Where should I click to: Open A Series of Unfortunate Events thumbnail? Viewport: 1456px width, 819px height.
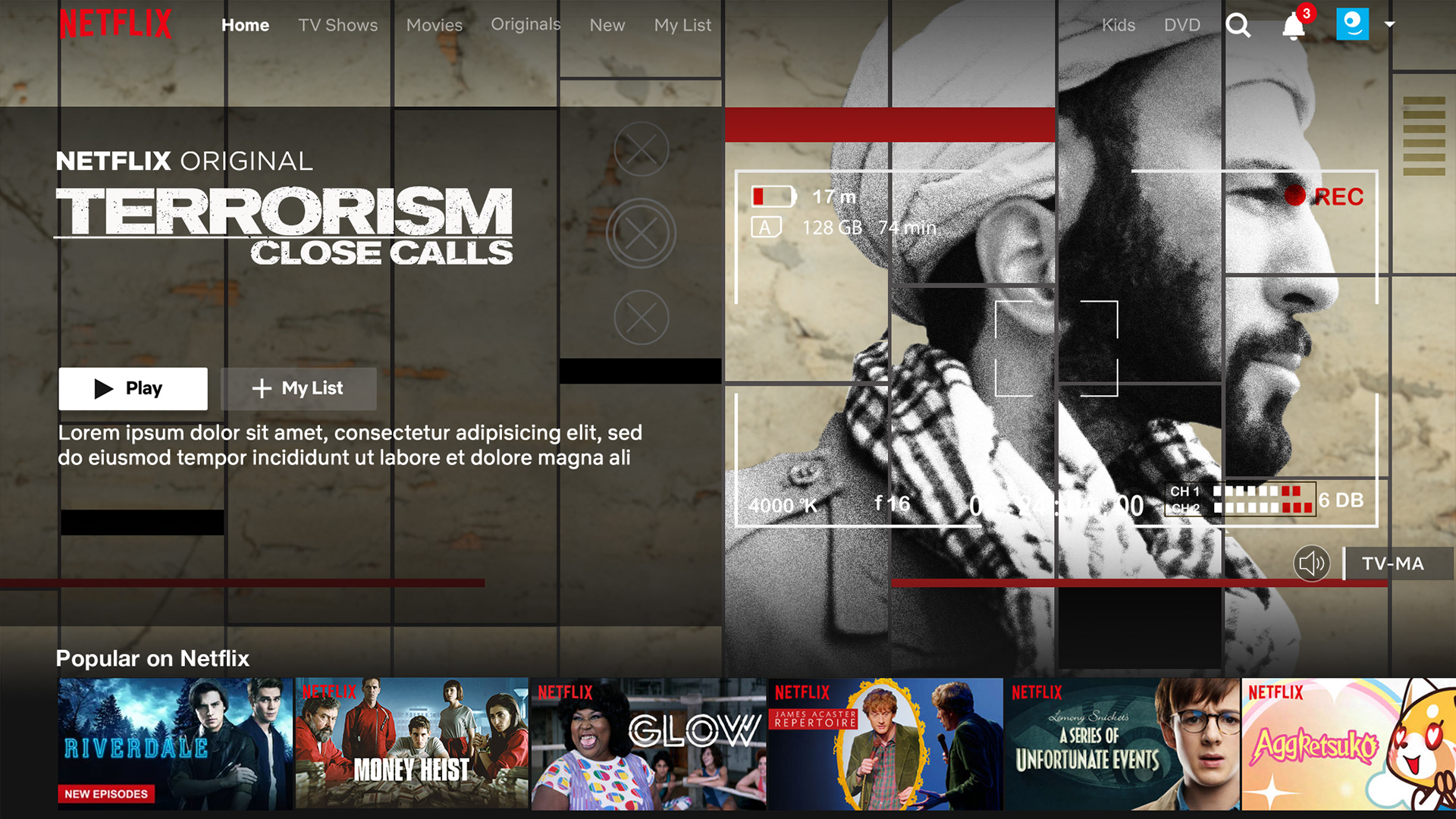(x=1122, y=744)
